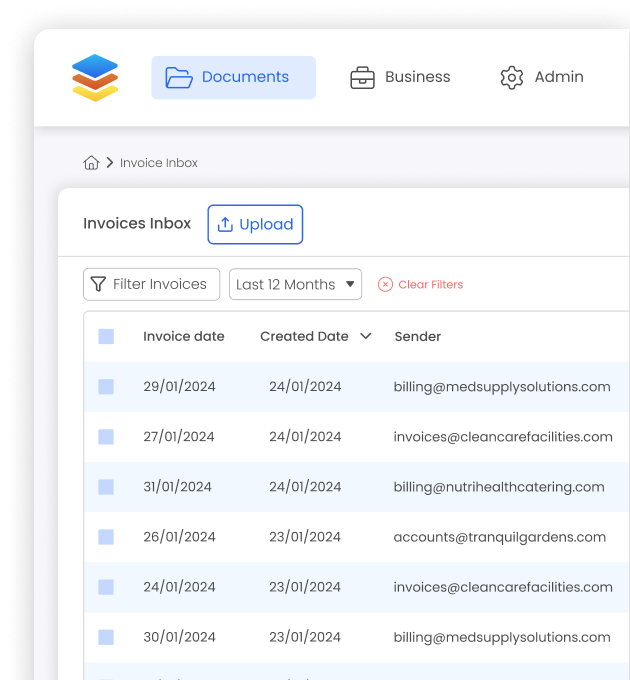Click the upload arrow icon
630x680 pixels.
pos(225,225)
